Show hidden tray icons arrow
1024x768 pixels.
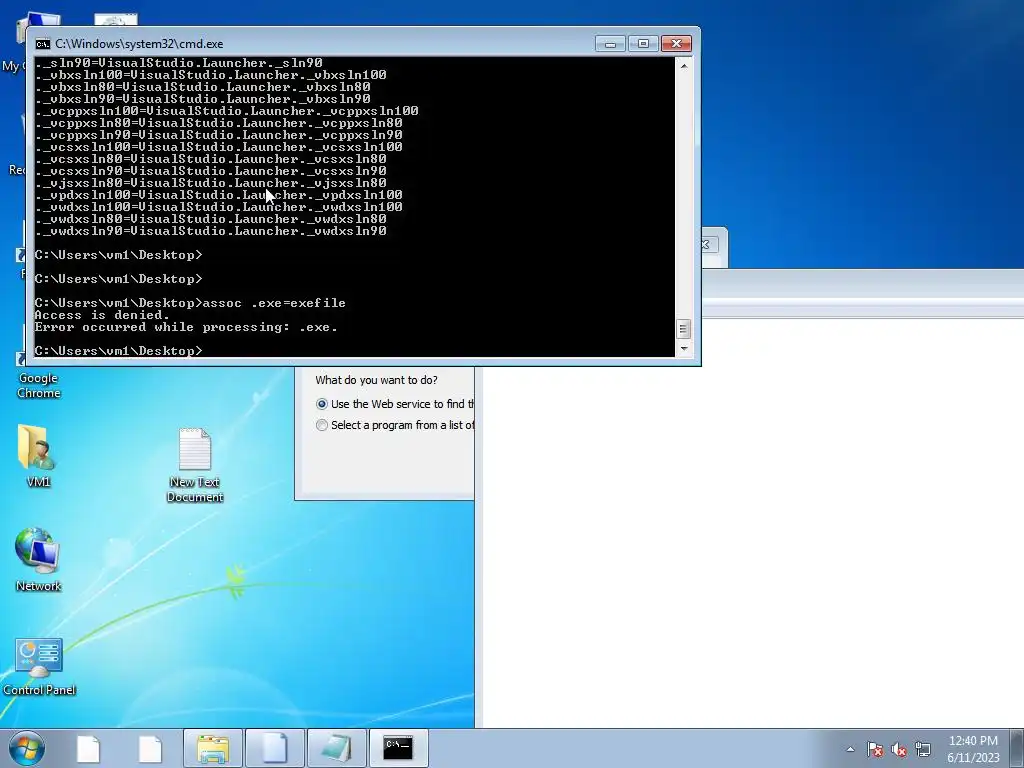(850, 749)
